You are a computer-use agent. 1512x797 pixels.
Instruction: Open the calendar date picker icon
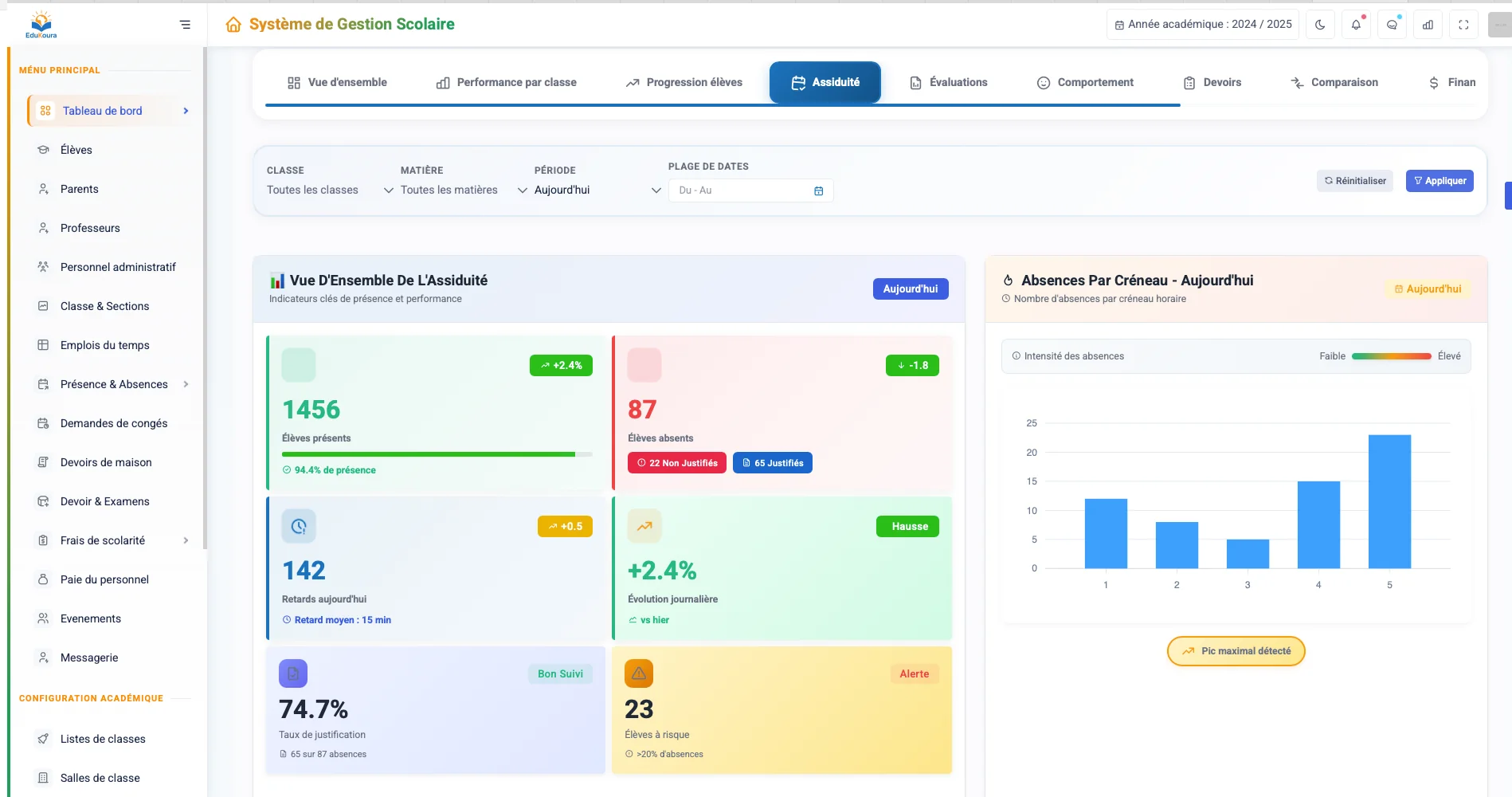(818, 191)
